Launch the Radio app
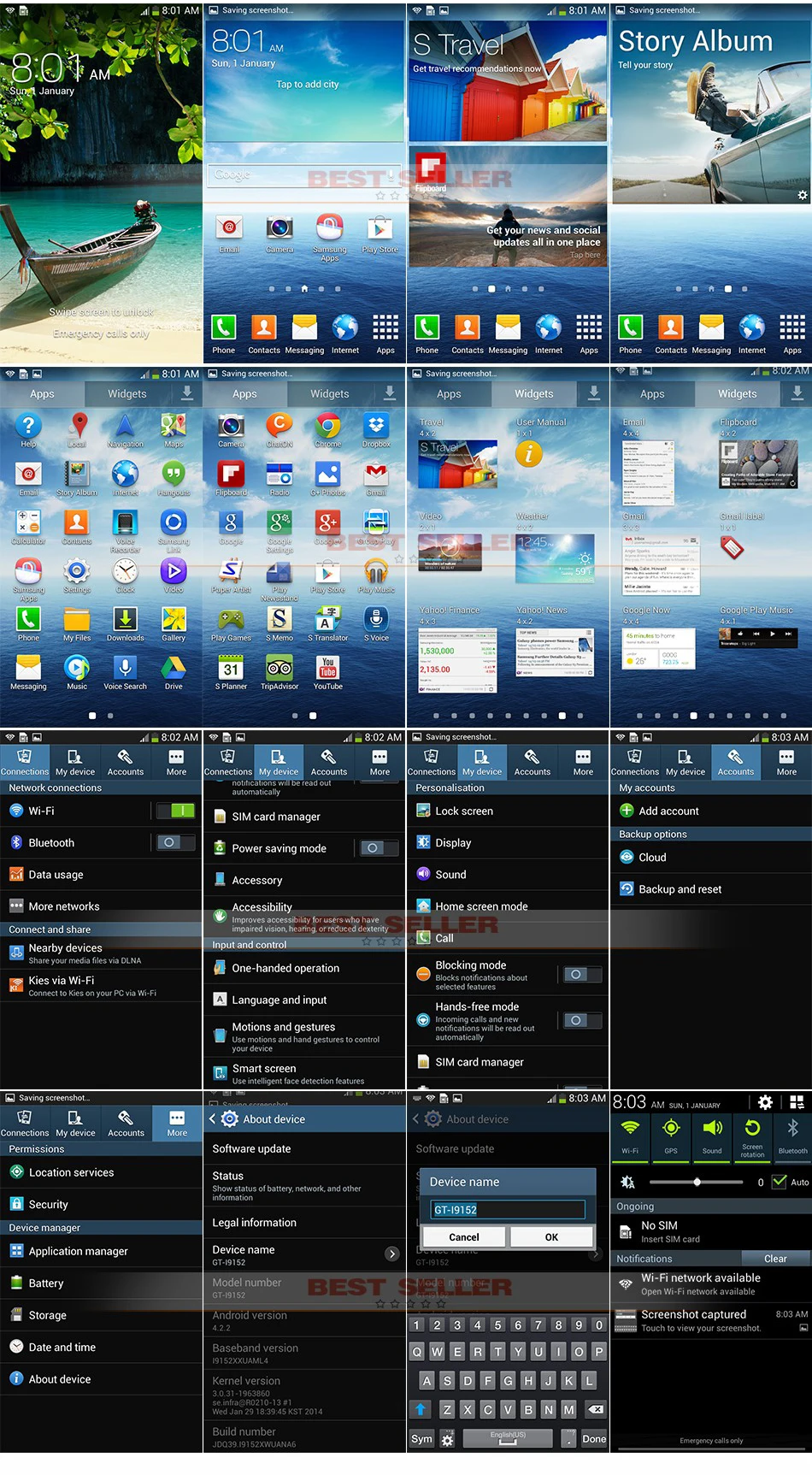 (x=279, y=475)
